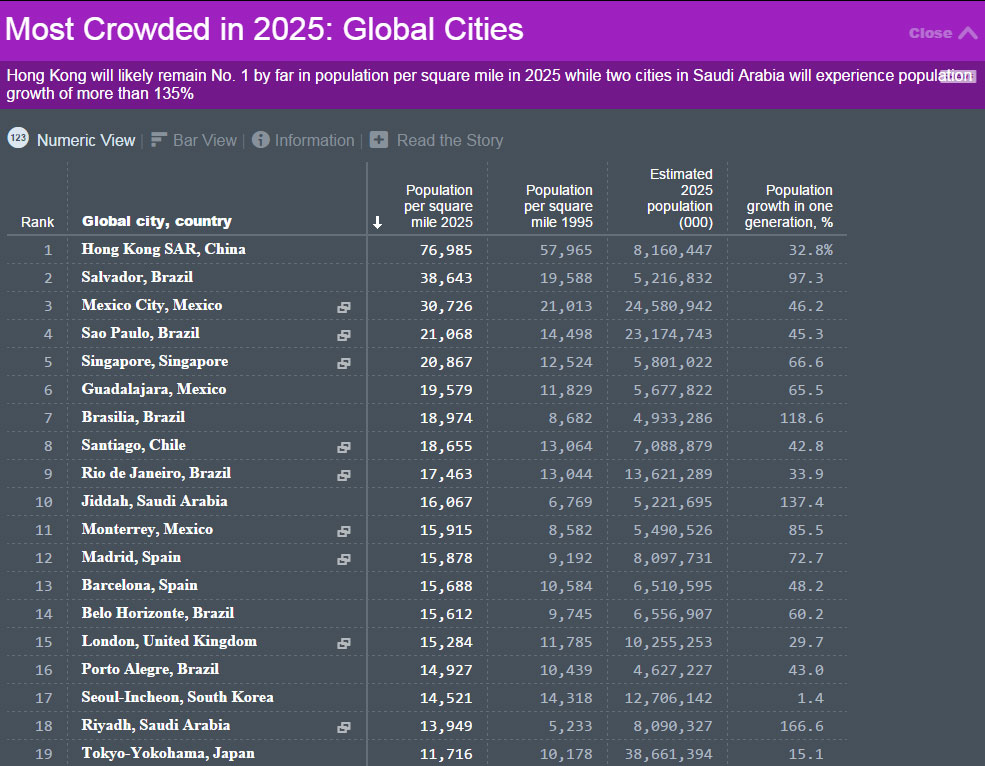Viewport: 985px width, 766px height.
Task: Click the popup icon for Rio de Janeiro
Action: coord(343,475)
